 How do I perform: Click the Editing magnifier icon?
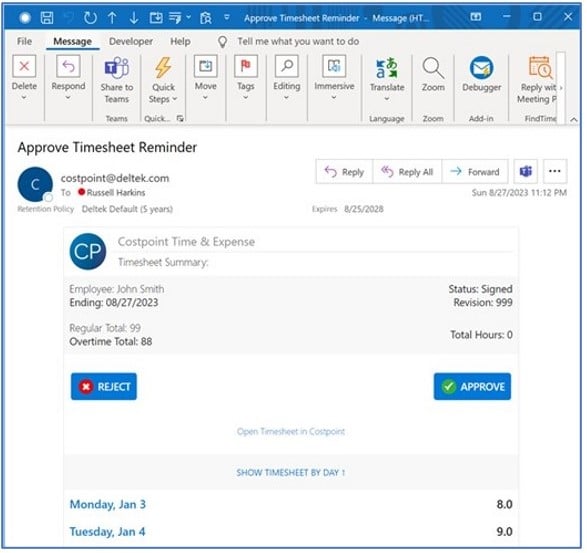[287, 66]
